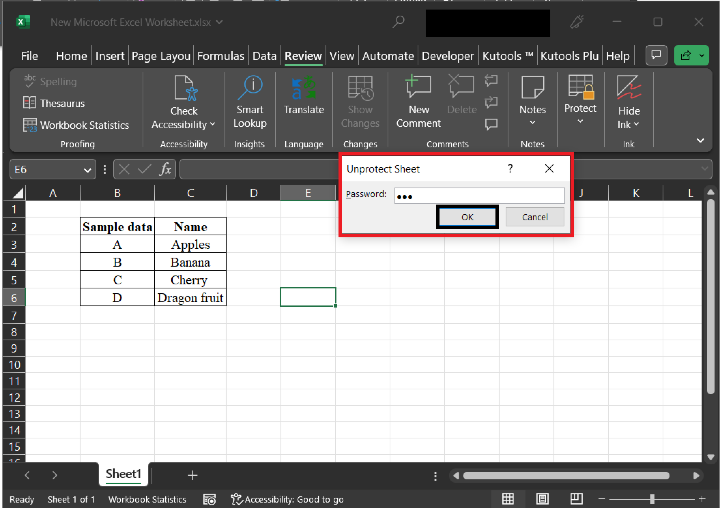Expand the Protect dropdown

[x=580, y=121]
